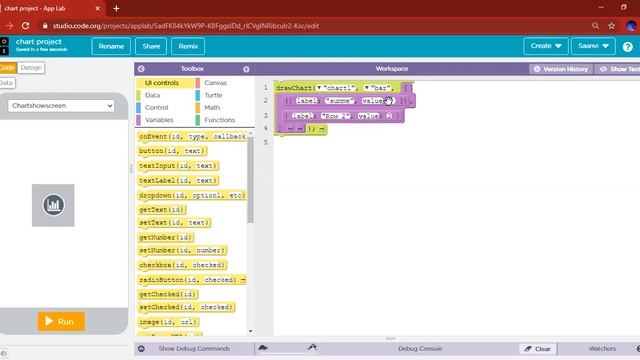Pick the image(id, url) block
Image resolution: width=640 pixels, height=360 pixels.
(168, 322)
